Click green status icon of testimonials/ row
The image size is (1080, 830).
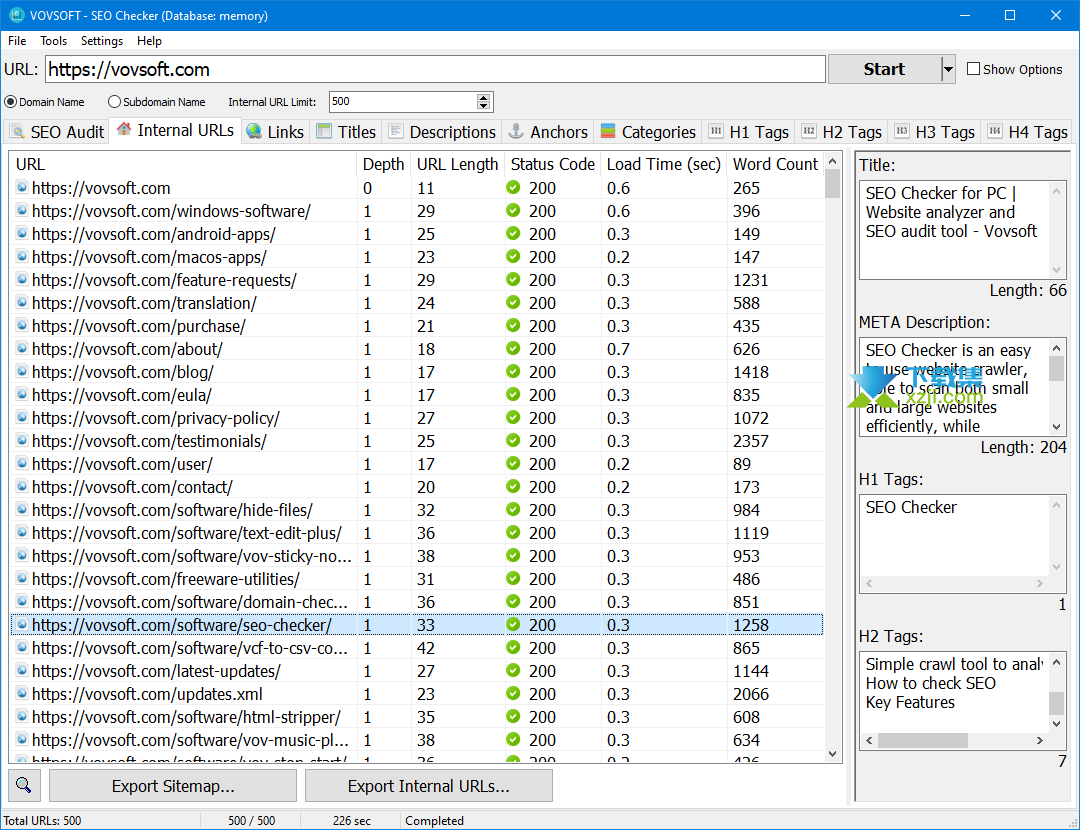coord(513,440)
